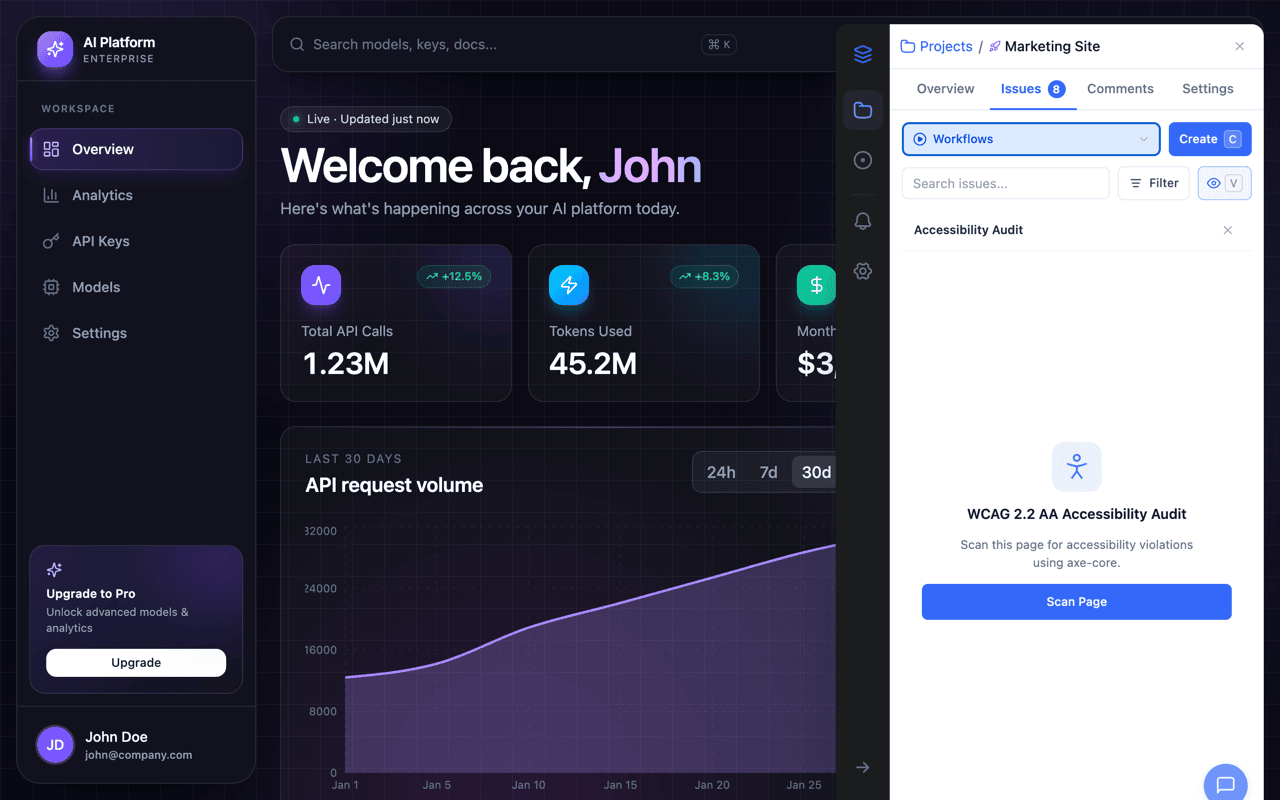Collapse panel with arrow at rail bottom
This screenshot has width=1280, height=800.
point(863,767)
